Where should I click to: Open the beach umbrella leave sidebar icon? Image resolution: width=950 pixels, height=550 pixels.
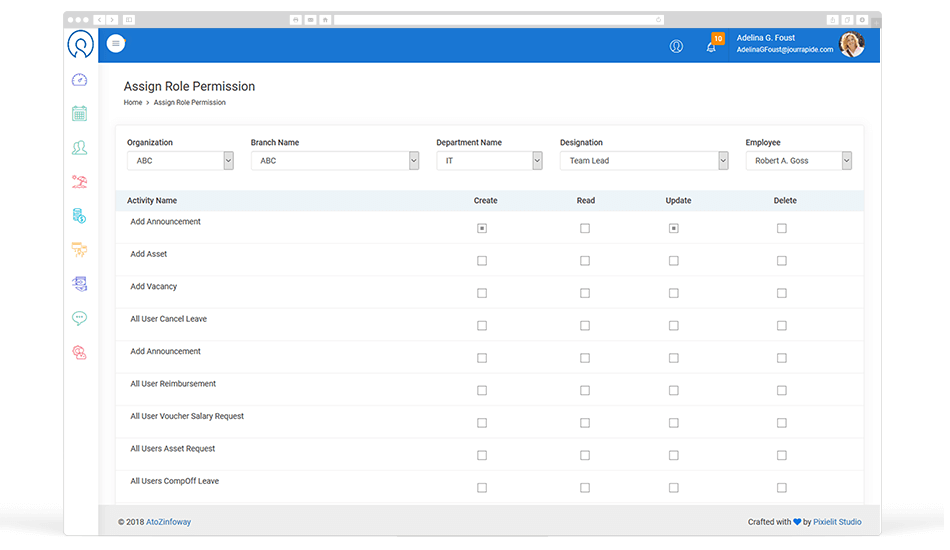pos(79,181)
